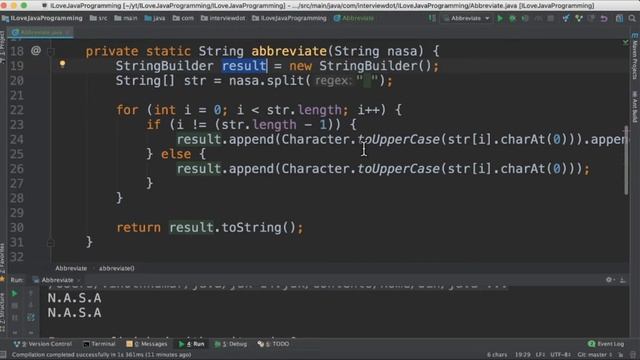Pause output in the Run panel
The height and width of the screenshot is (360, 640).
tap(14, 317)
